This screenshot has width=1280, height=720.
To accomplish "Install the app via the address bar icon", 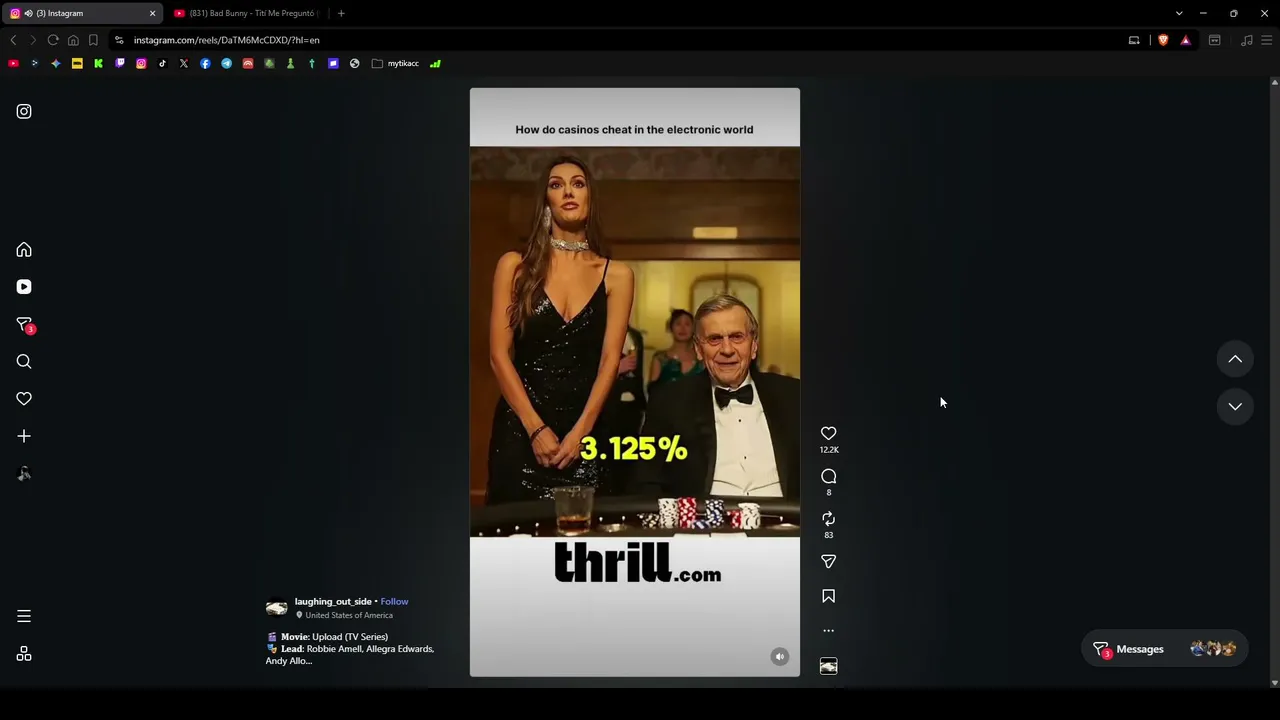I will pyautogui.click(x=1134, y=40).
